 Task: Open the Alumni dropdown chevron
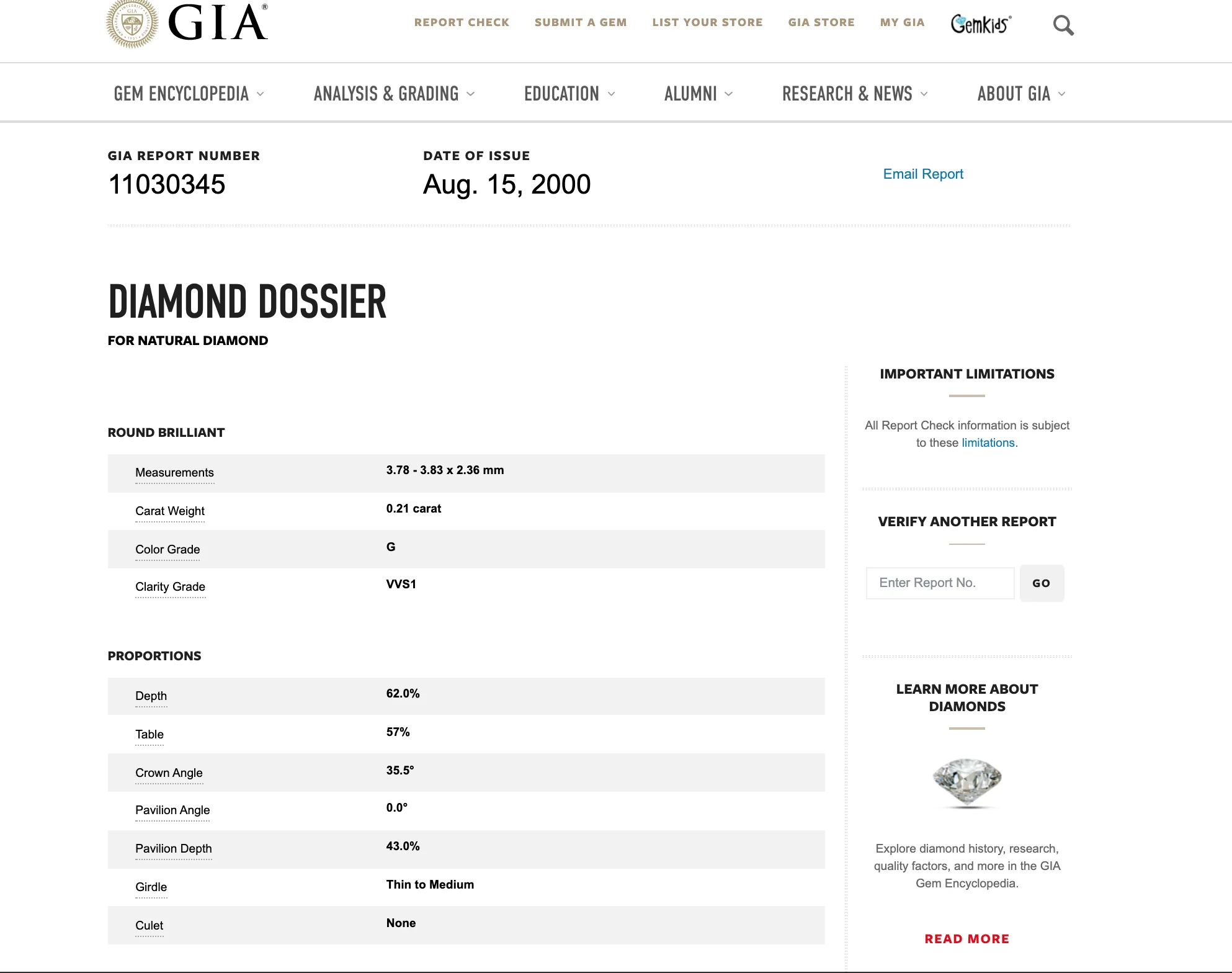[729, 94]
